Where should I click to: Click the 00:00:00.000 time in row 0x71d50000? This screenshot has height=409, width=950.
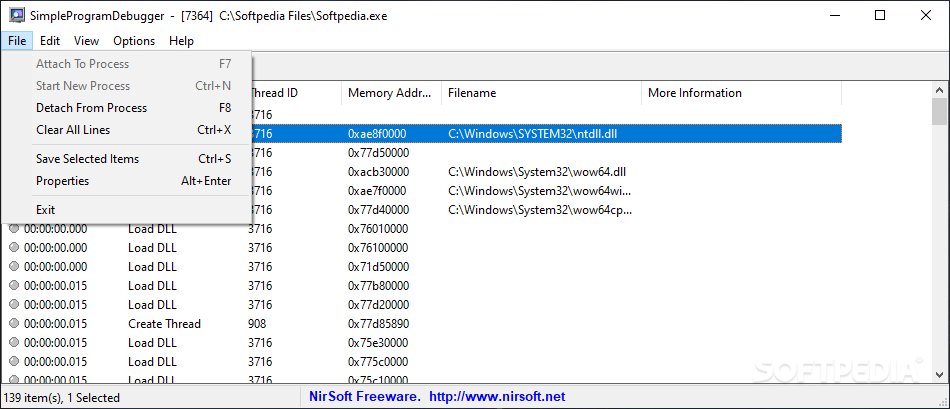pos(55,266)
